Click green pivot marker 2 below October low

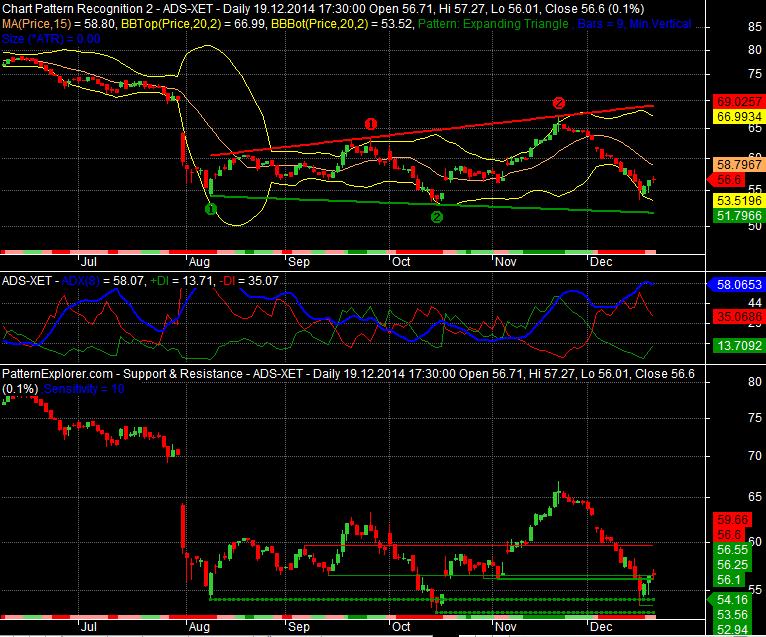[437, 217]
